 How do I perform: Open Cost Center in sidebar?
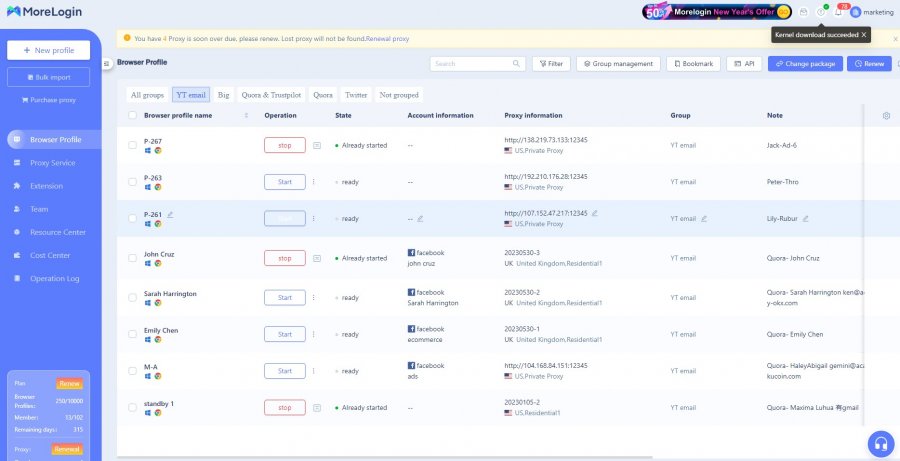50,255
